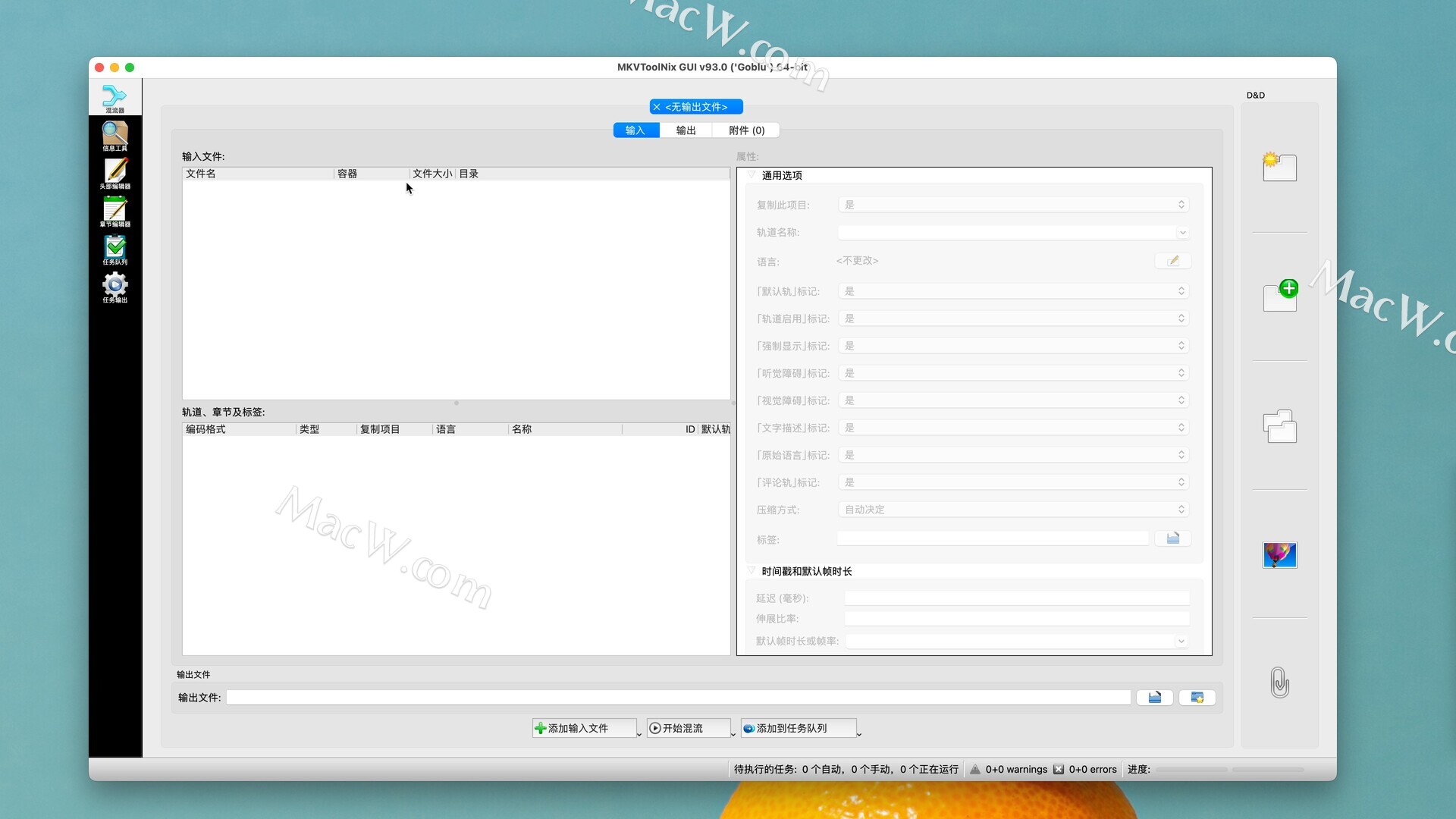Viewport: 1456px width, 819px height.
Task: Click the 默认轨 column header
Action: pos(715,429)
